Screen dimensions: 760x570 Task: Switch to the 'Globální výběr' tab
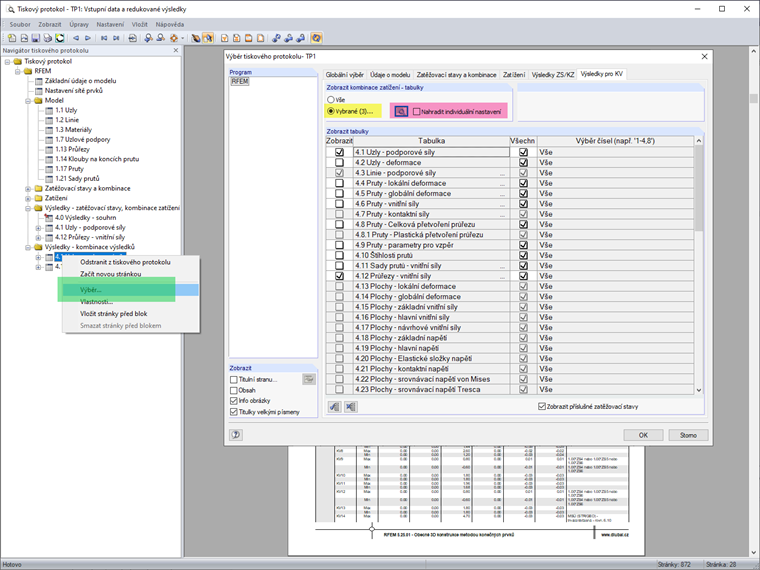tap(344, 75)
